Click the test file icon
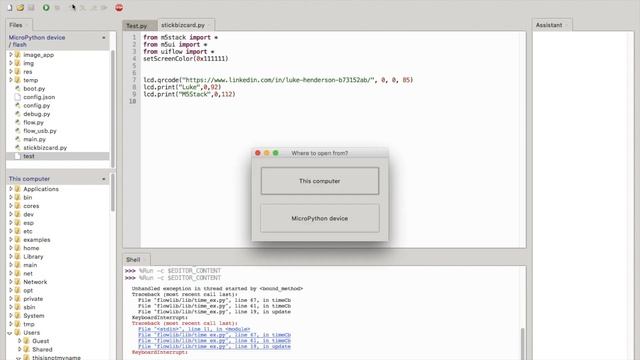The height and width of the screenshot is (360, 640). (x=18, y=156)
